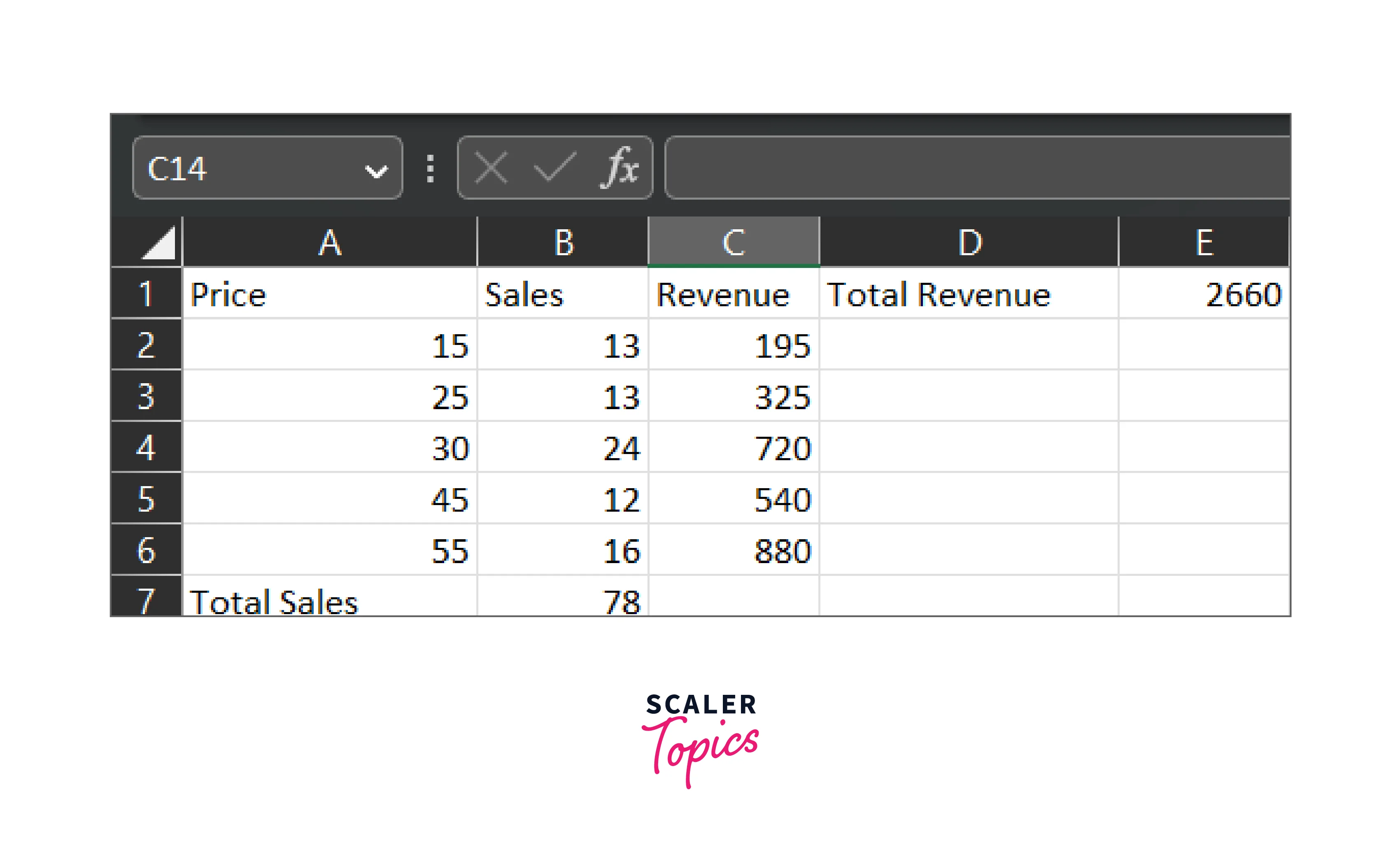Screen dimensions: 1400x864
Task: Click cell containing 2660
Action: coord(1203,294)
